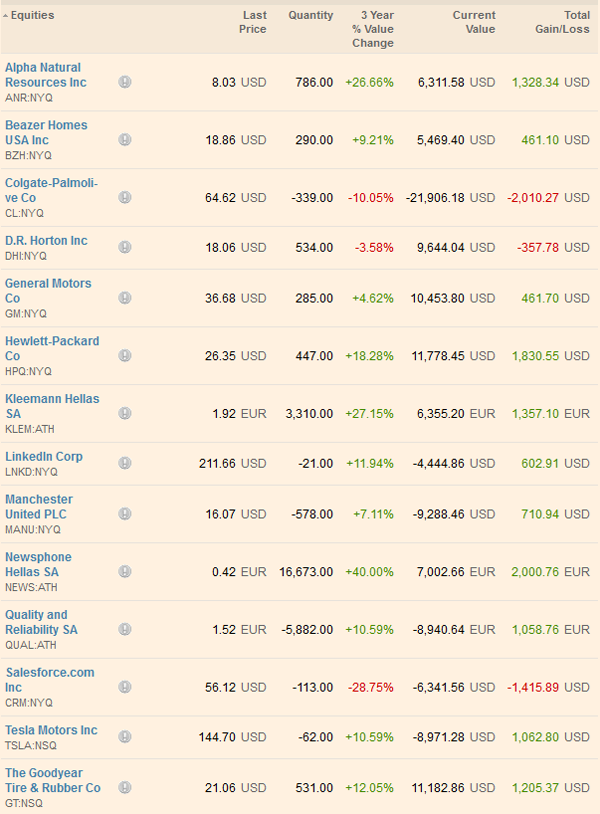Image resolution: width=600 pixels, height=814 pixels.
Task: Click the 16,673.00 quantity value
Action: [306, 572]
